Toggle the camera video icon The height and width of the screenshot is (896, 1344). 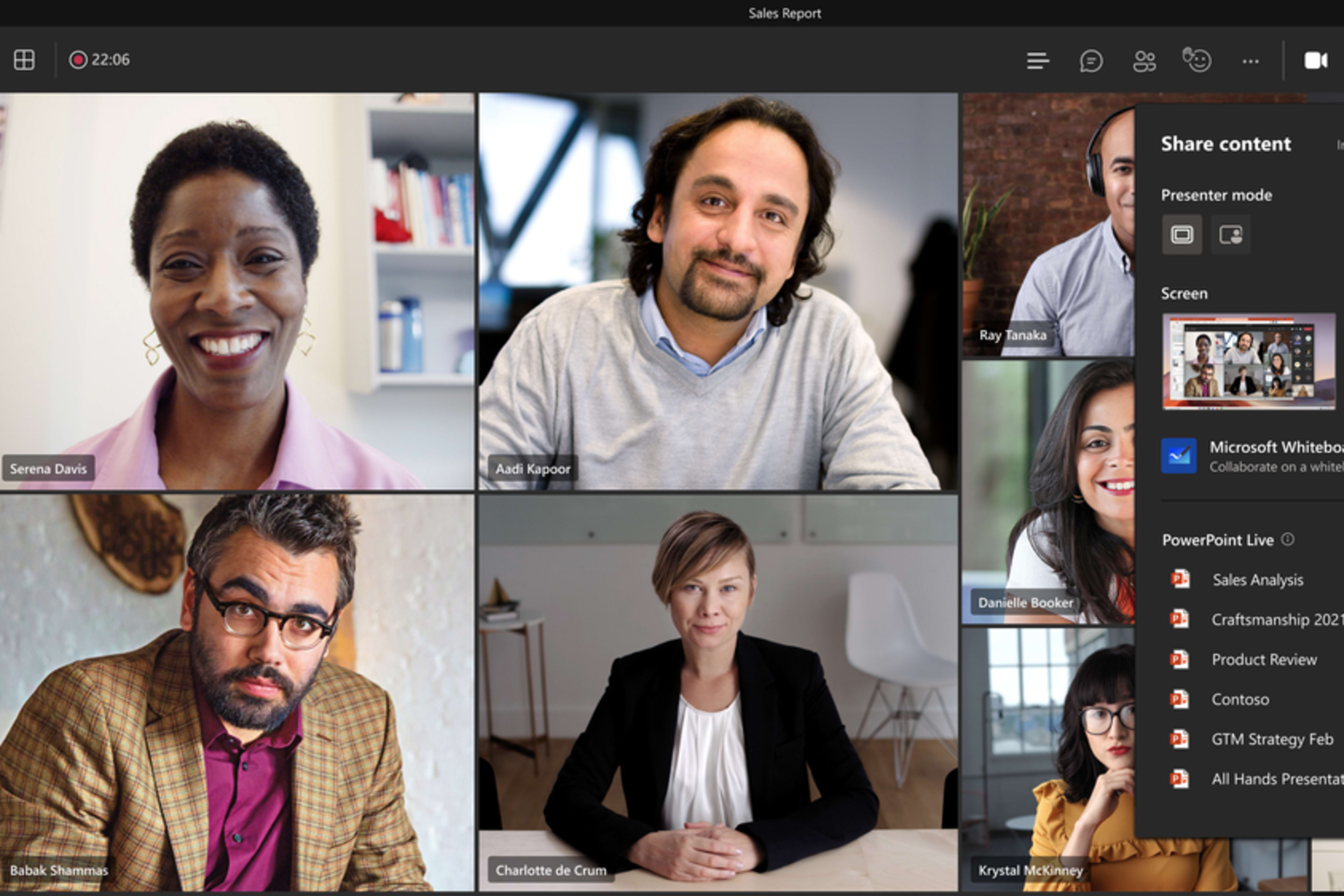point(1315,60)
